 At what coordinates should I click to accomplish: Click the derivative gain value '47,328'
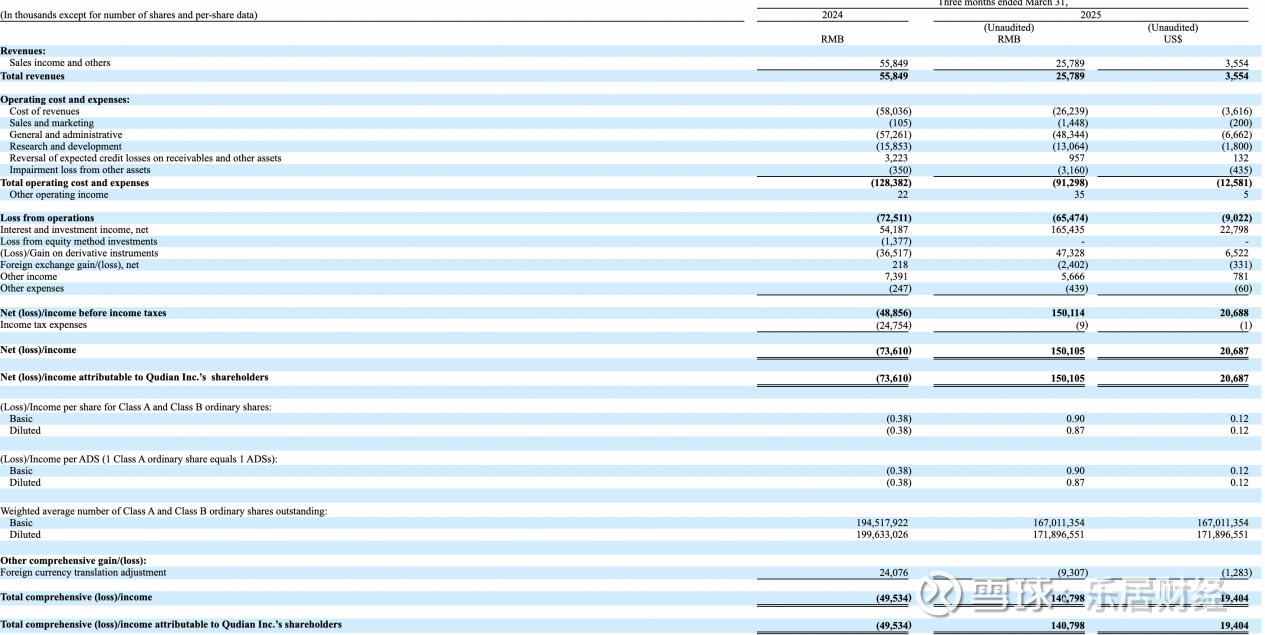click(x=1070, y=254)
